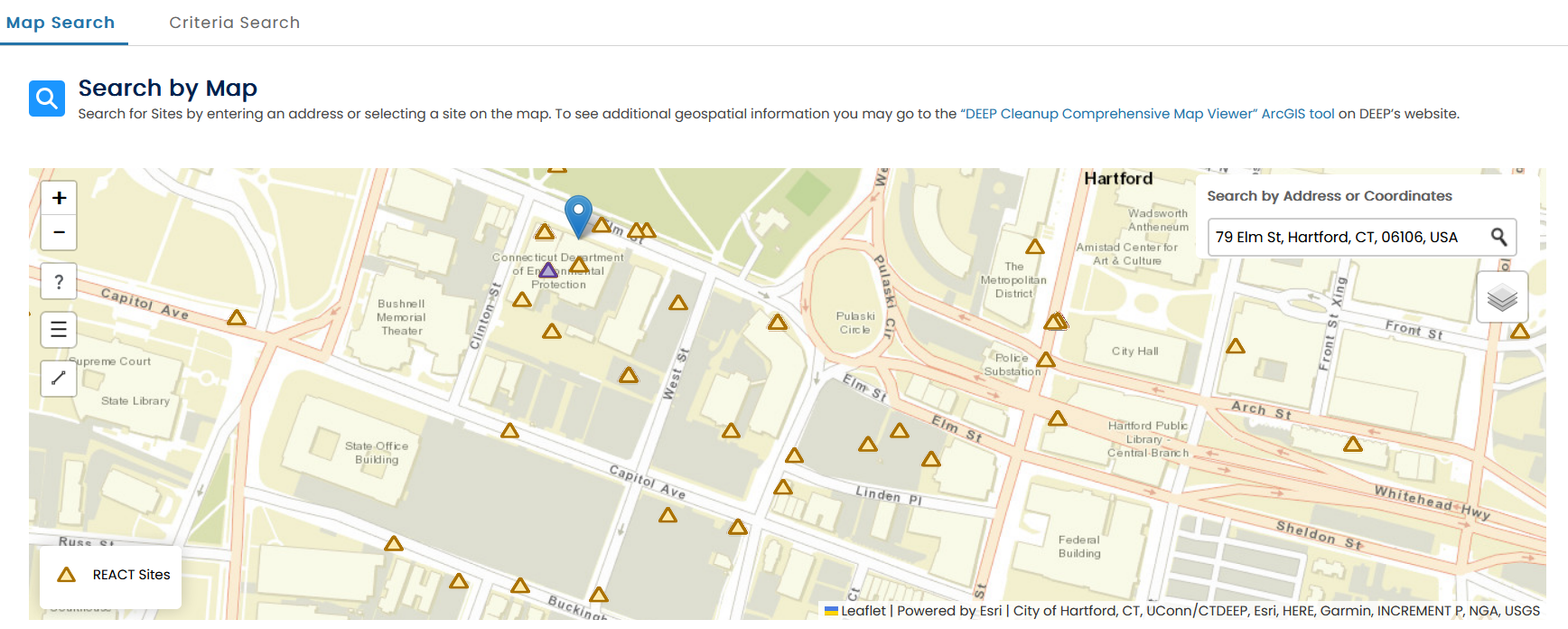Click the magnifier in the address search box
This screenshot has width=1568, height=629.
1499,237
